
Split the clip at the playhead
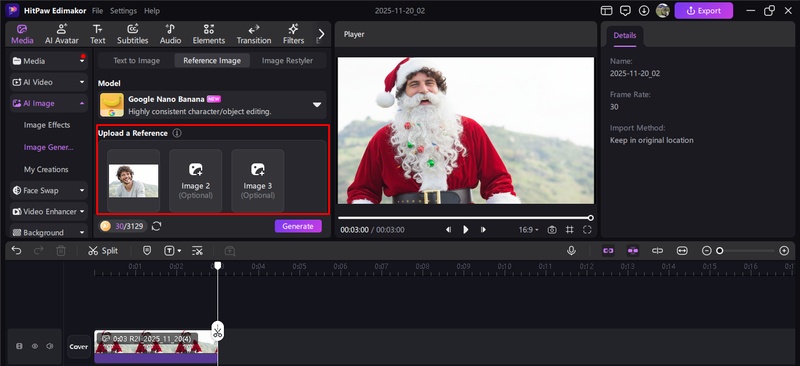click(103, 251)
